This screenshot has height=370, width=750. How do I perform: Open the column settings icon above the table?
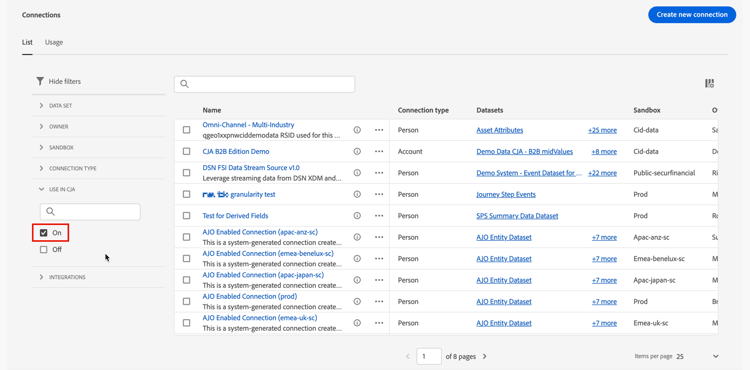point(709,84)
